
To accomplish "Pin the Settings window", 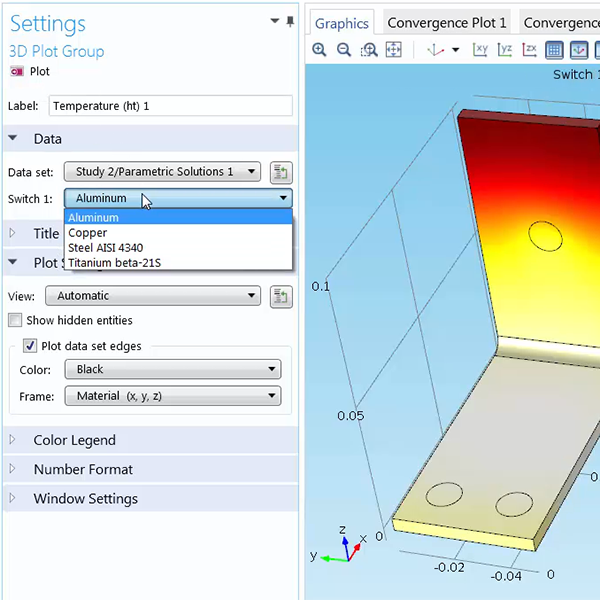I will click(x=290, y=20).
